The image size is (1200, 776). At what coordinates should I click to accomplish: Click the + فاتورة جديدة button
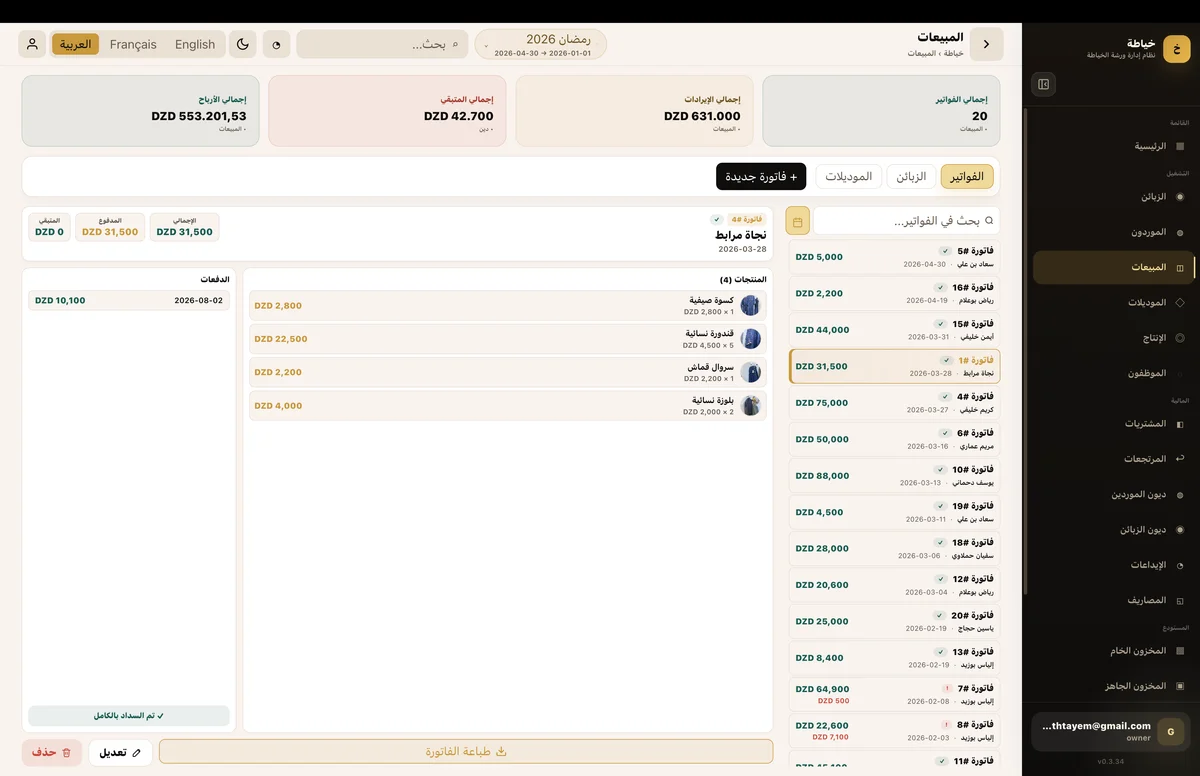(761, 177)
